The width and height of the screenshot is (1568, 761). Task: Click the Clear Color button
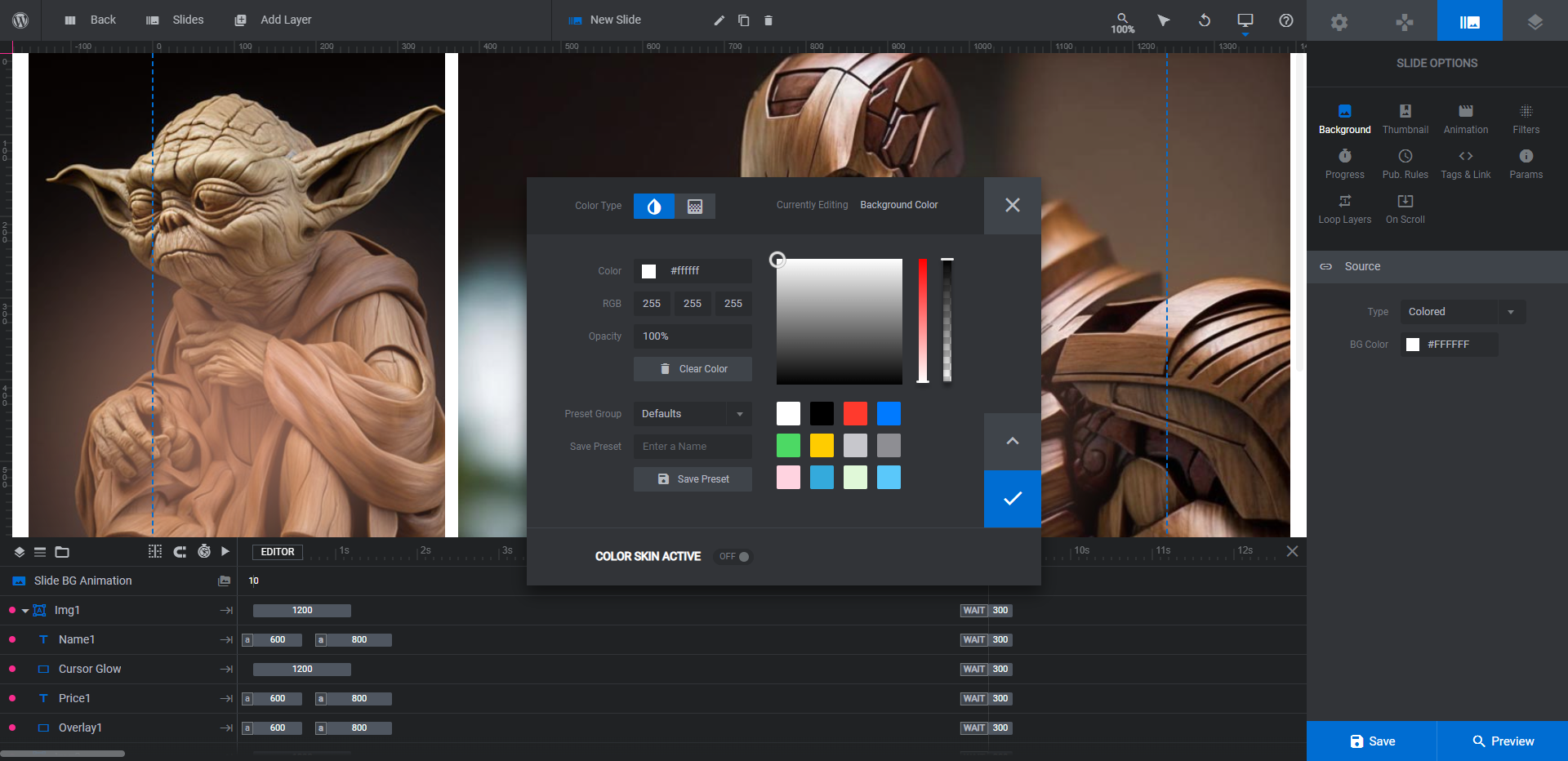point(693,369)
